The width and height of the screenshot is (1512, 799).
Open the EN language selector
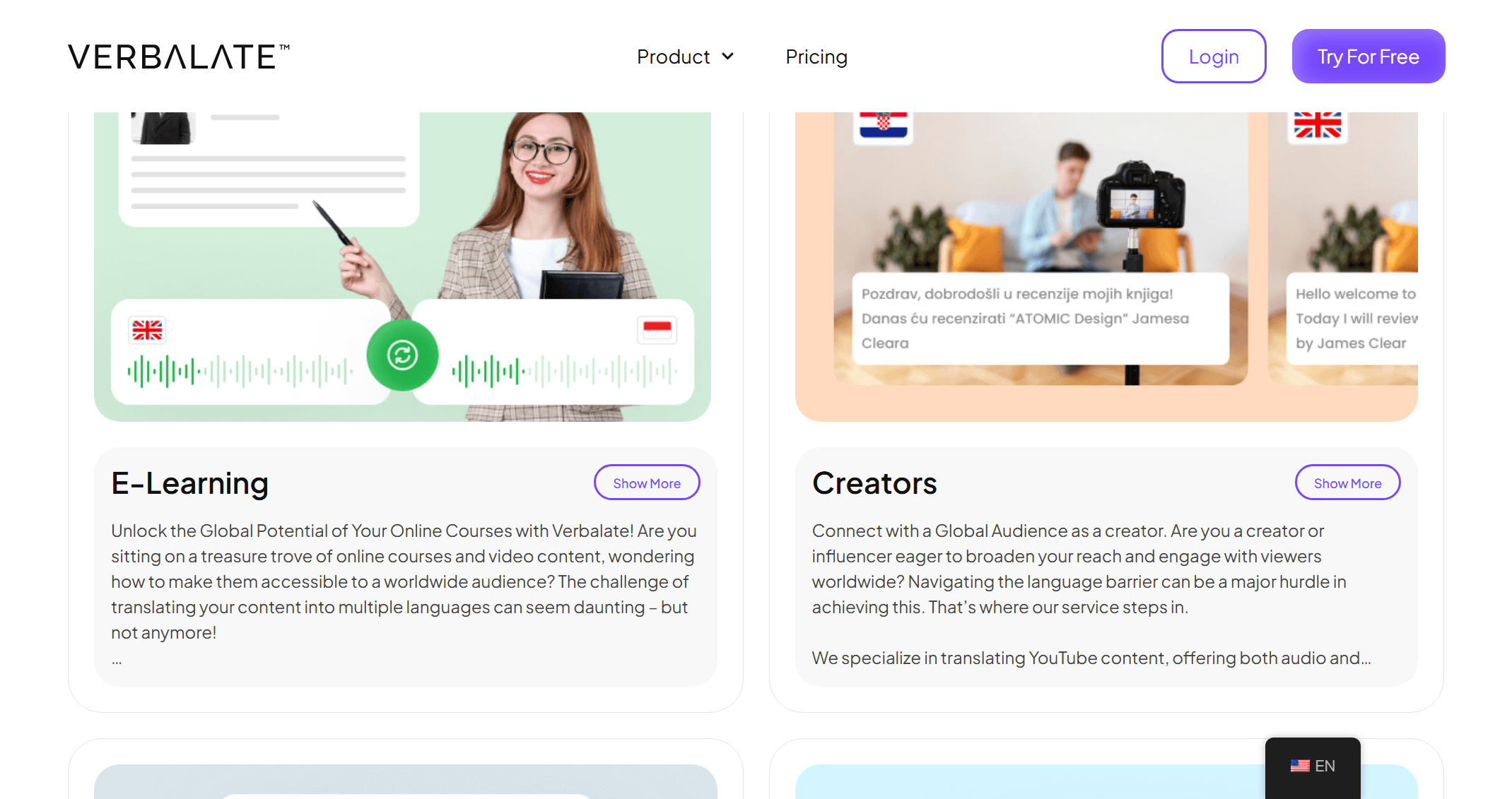1313,767
